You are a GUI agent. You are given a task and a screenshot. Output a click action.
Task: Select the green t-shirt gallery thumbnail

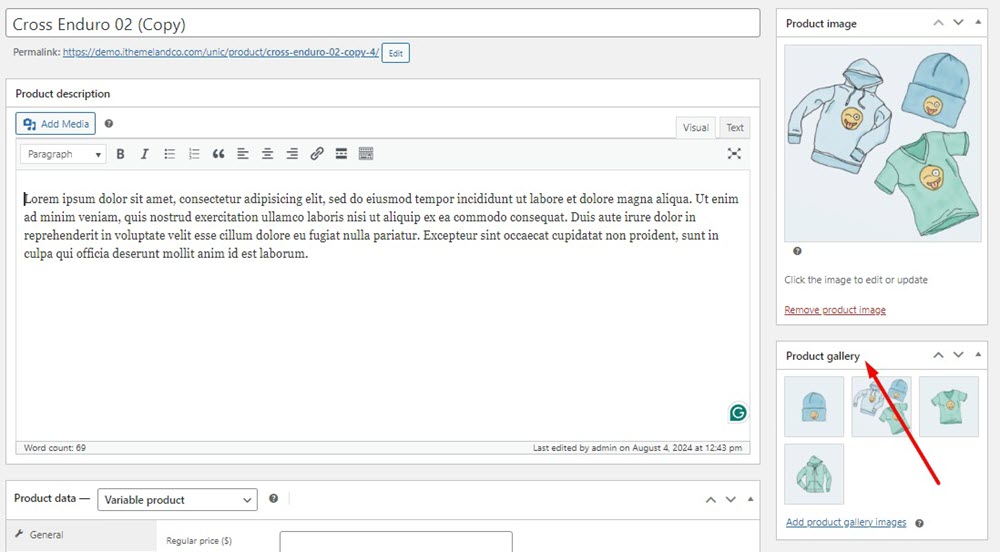(x=949, y=407)
